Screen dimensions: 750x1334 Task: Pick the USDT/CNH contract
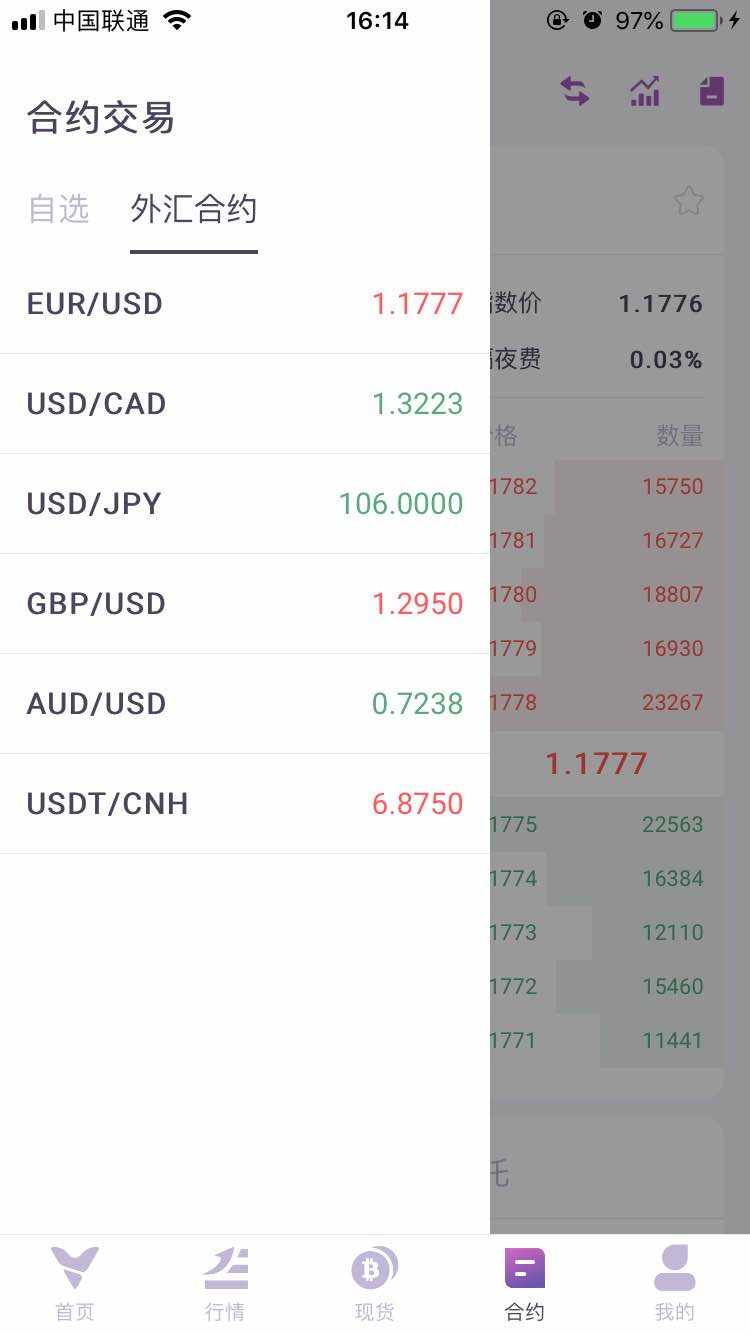point(244,804)
